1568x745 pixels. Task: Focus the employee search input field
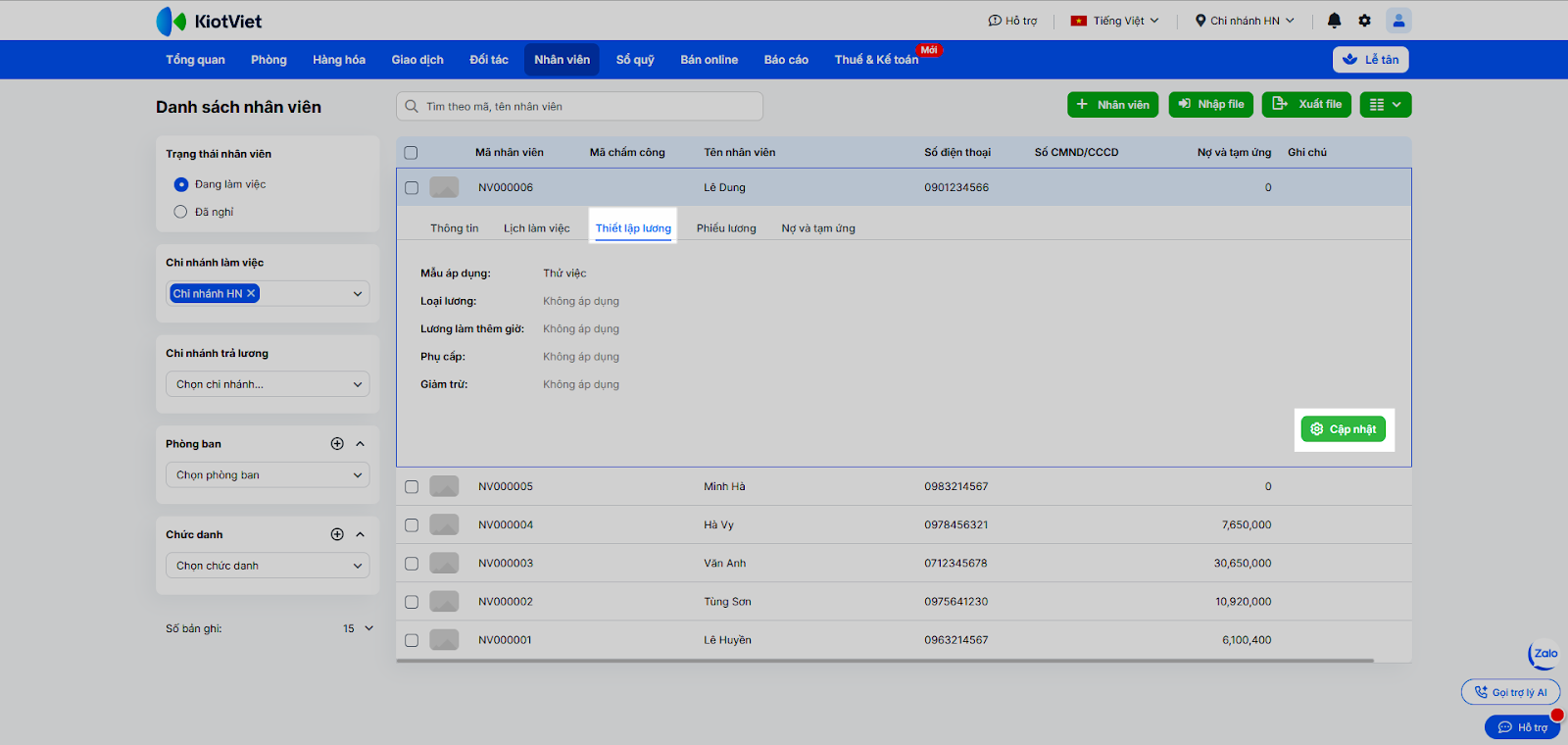pos(588,107)
